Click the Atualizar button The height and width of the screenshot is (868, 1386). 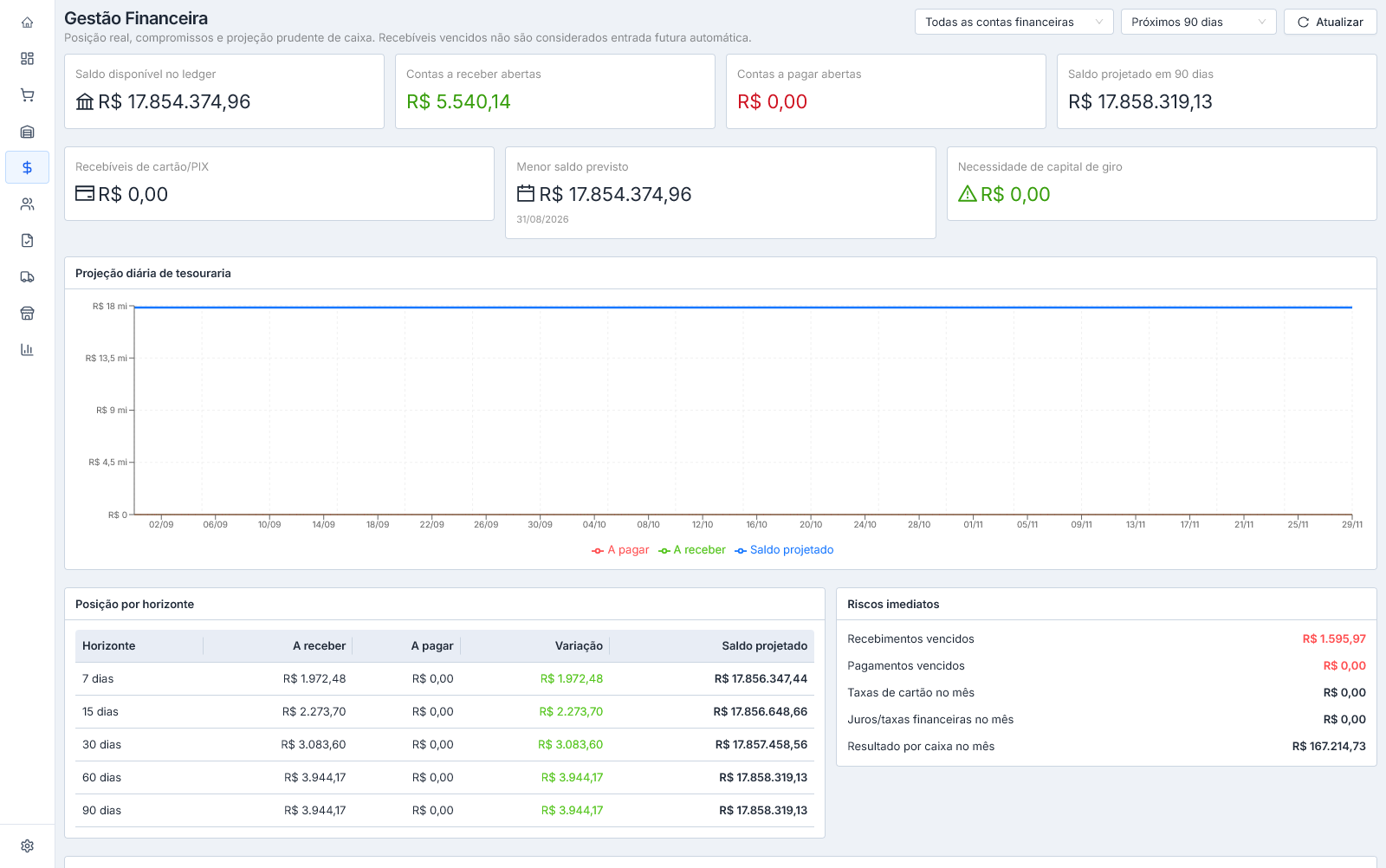[x=1330, y=23]
